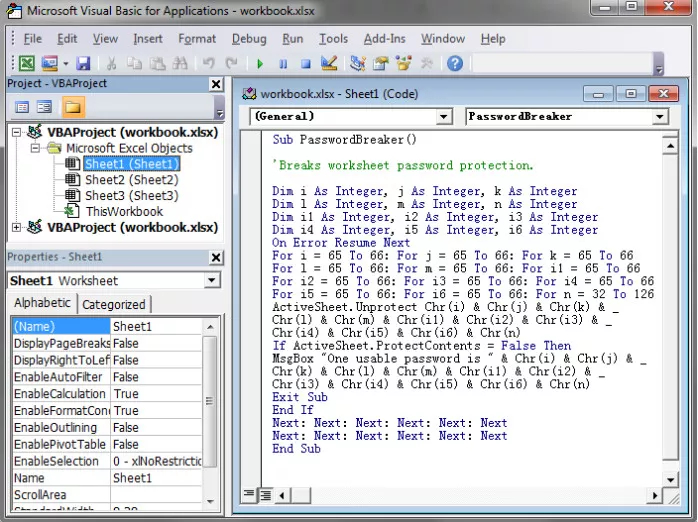The height and width of the screenshot is (522, 698).
Task: Click the blue Help question mark icon
Action: tap(455, 64)
